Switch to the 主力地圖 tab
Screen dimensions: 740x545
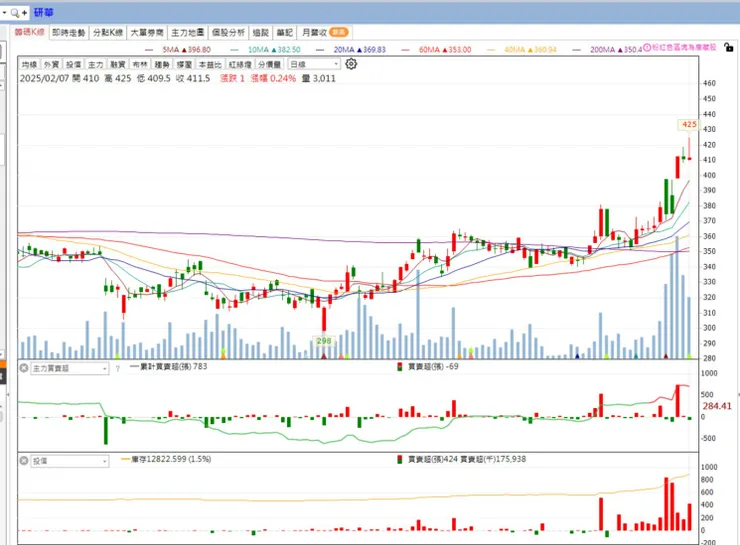click(187, 33)
